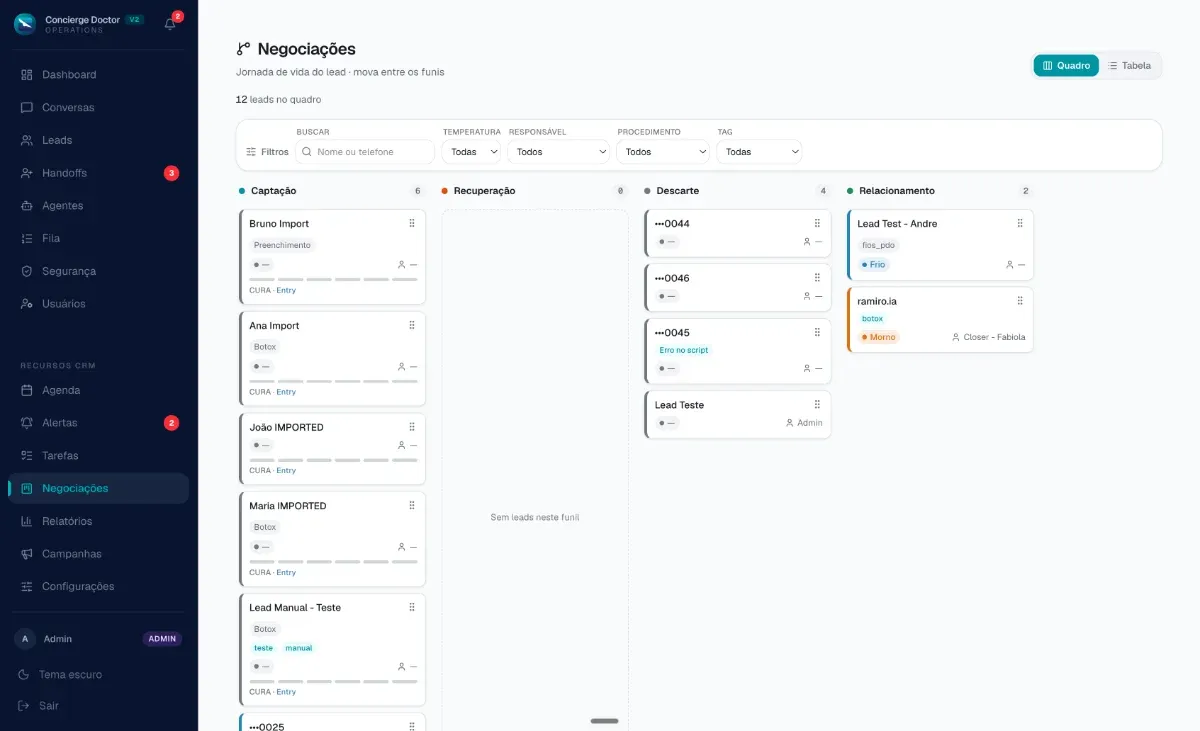Click the scroll handle under Recuperação column
Image resolution: width=1200 pixels, height=731 pixels.
pyautogui.click(x=604, y=721)
